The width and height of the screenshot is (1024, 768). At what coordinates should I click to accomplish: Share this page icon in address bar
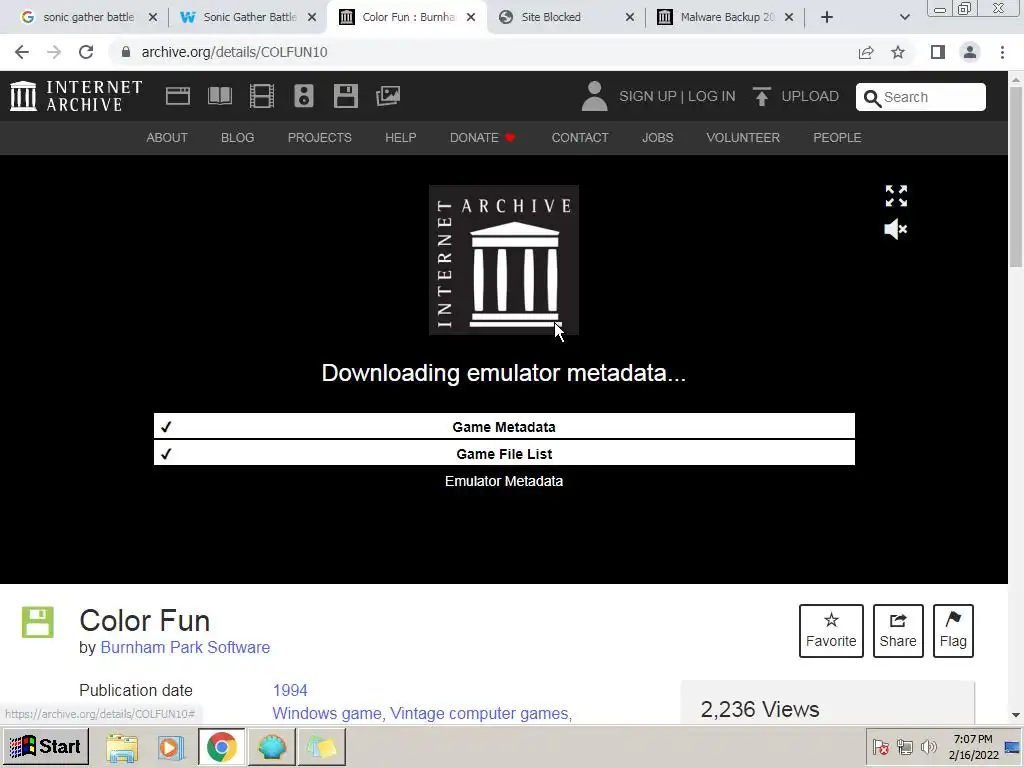(x=866, y=52)
